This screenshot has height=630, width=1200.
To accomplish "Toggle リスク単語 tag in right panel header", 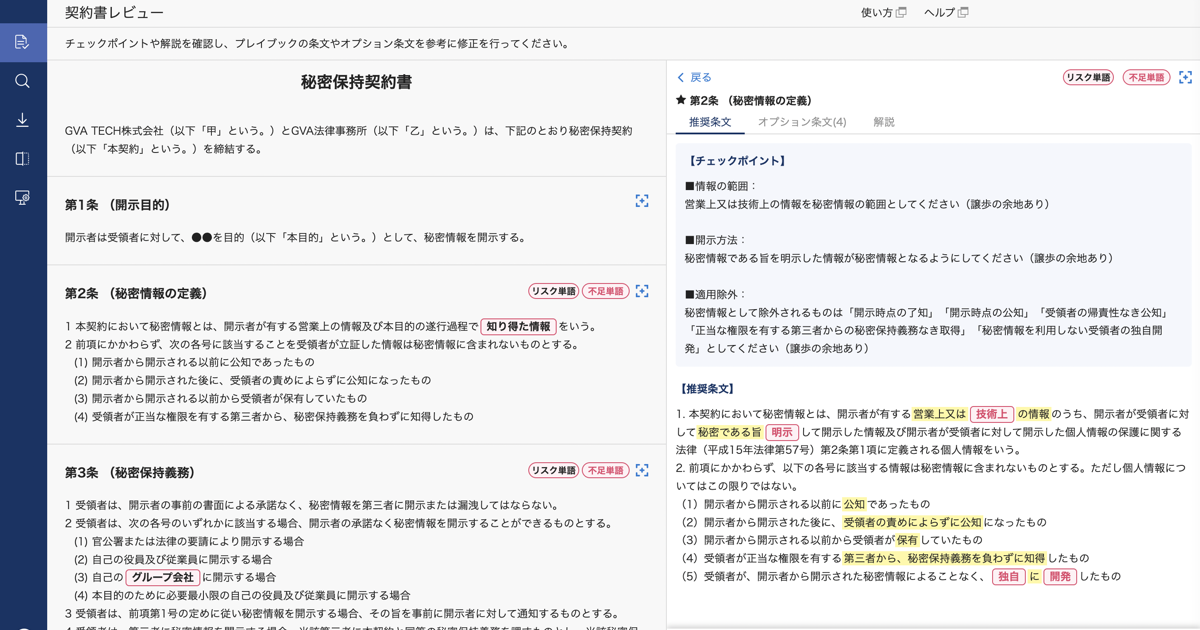I will pos(1088,77).
